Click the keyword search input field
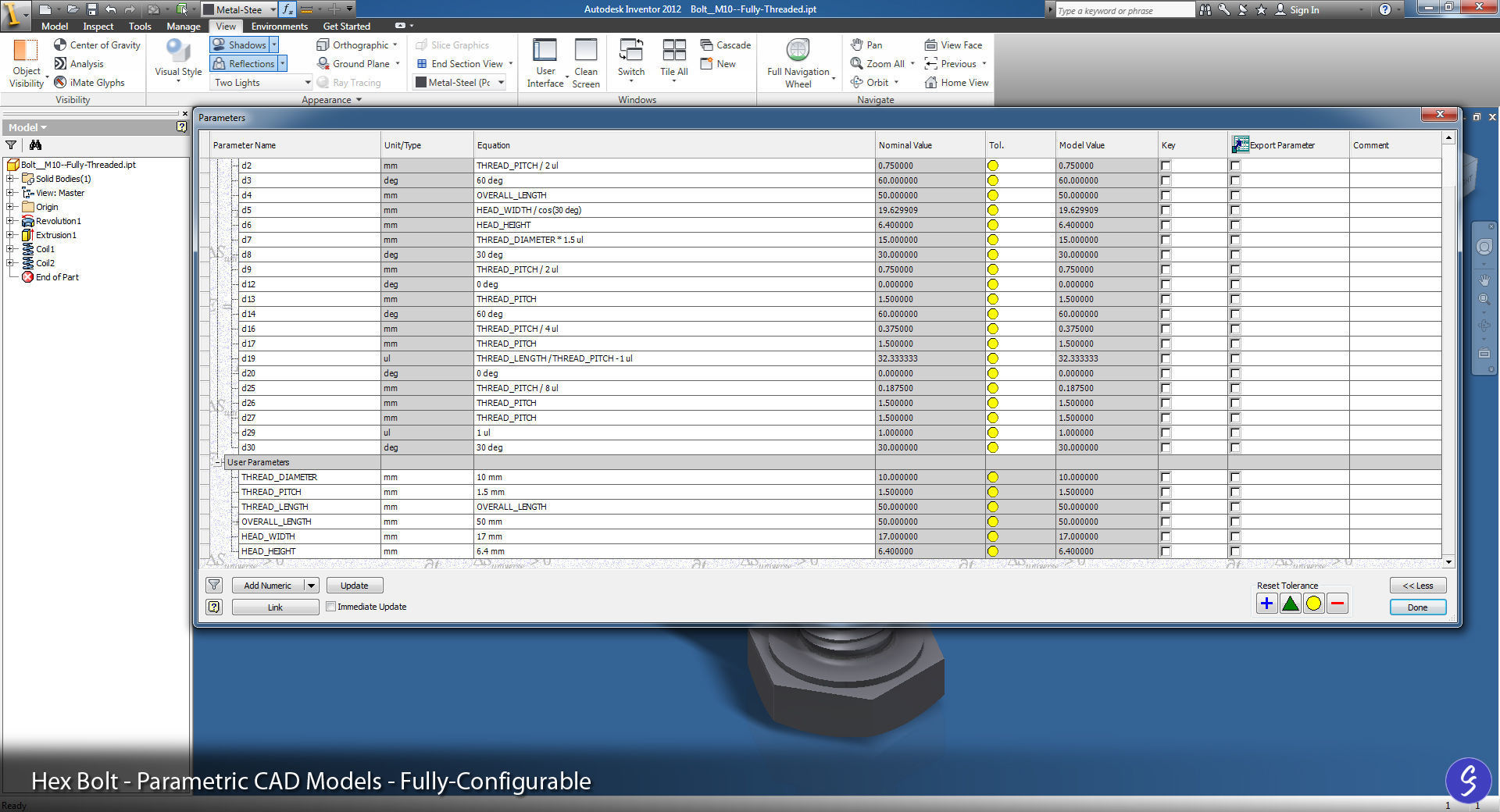Viewport: 1500px width, 812px height. [x=1124, y=10]
